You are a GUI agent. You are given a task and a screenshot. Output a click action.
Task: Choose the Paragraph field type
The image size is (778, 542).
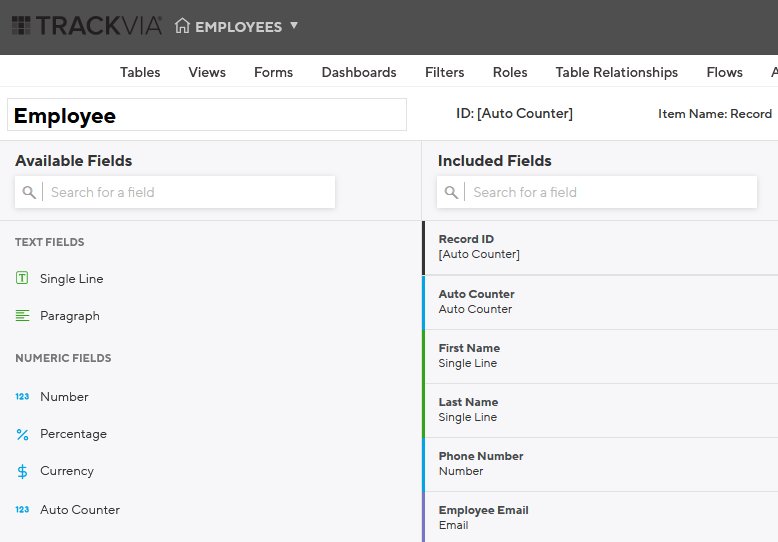pyautogui.click(x=70, y=316)
